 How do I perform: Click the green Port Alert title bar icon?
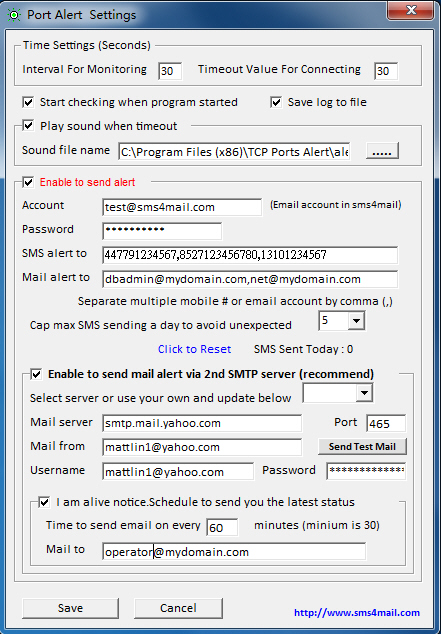(14, 15)
